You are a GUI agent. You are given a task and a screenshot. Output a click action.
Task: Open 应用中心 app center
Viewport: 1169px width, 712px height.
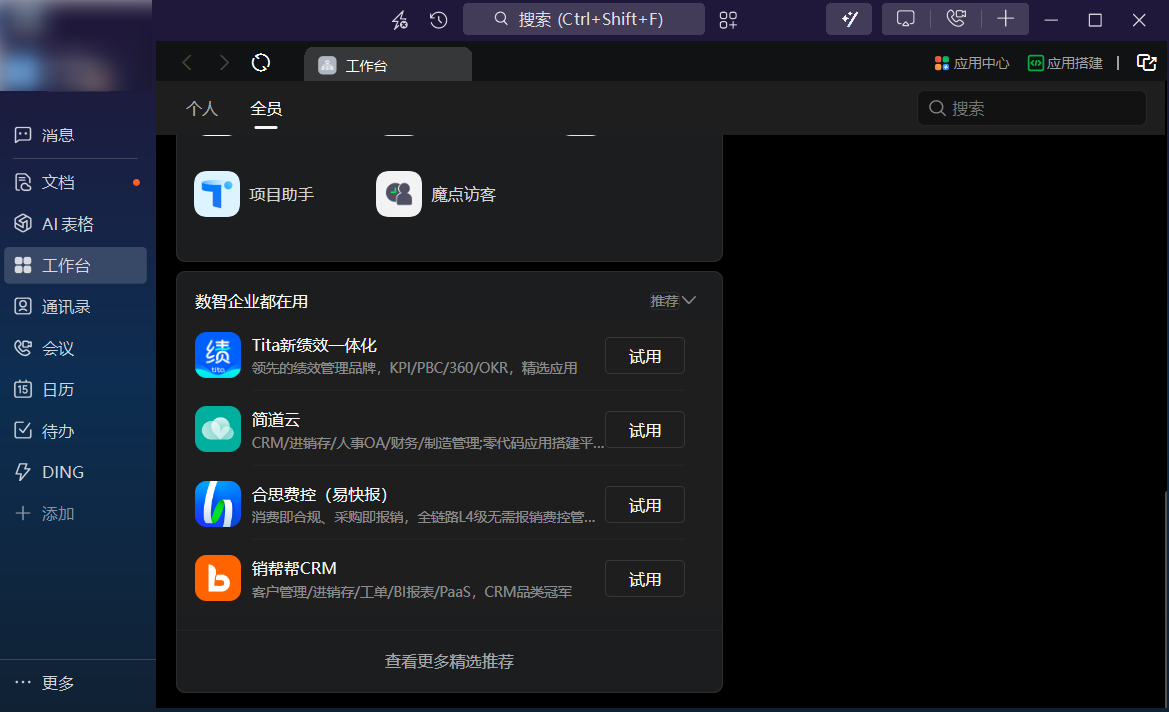[972, 63]
